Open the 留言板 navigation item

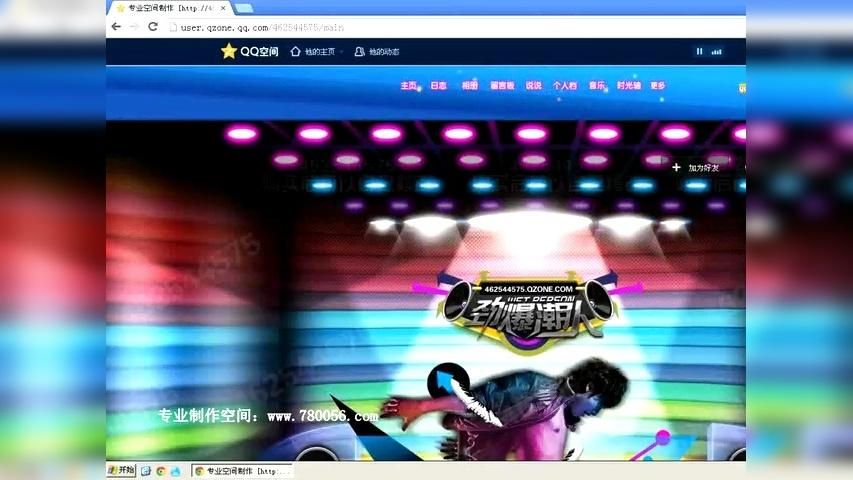[502, 85]
